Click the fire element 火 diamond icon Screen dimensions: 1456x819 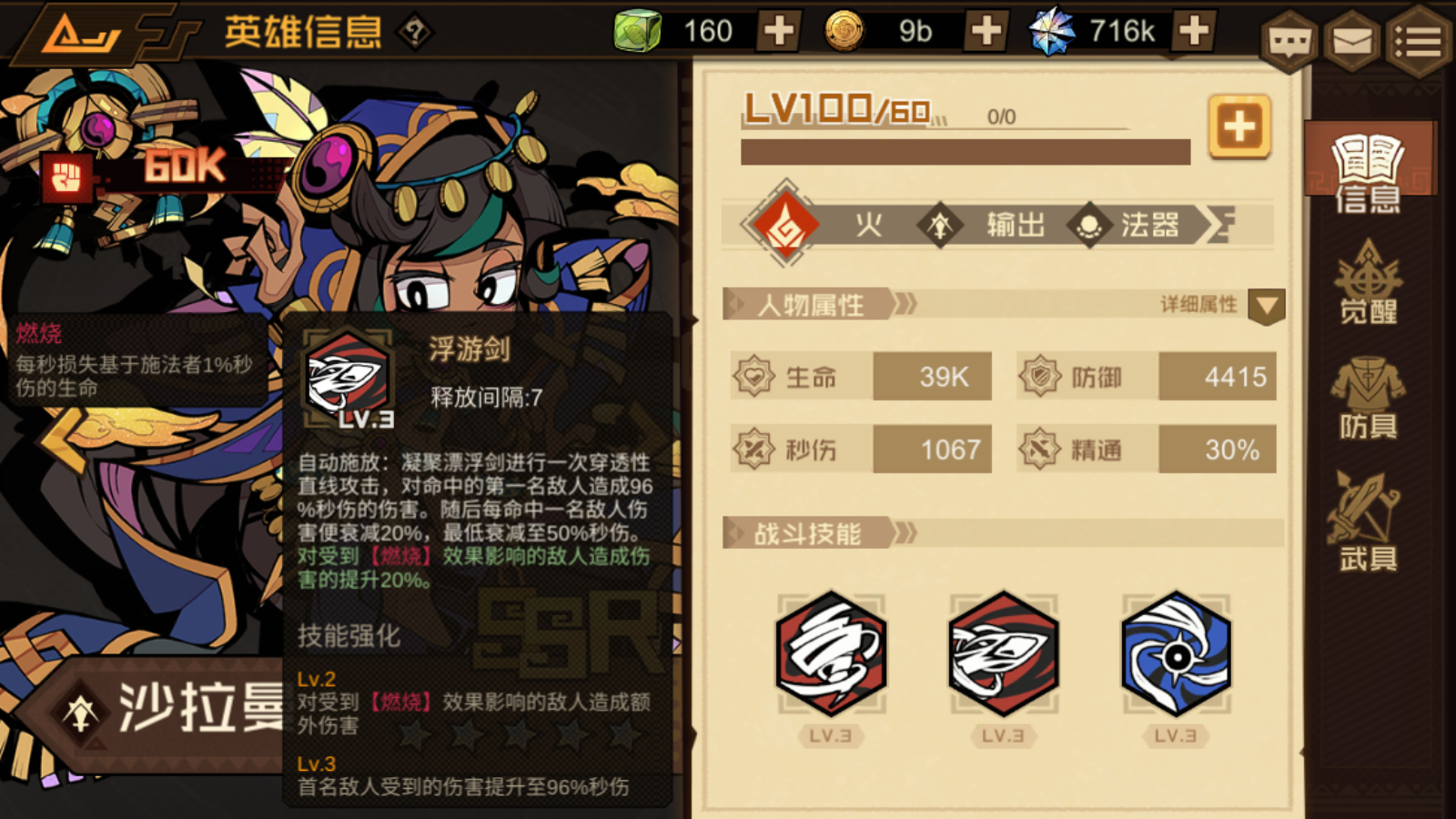pyautogui.click(x=786, y=225)
